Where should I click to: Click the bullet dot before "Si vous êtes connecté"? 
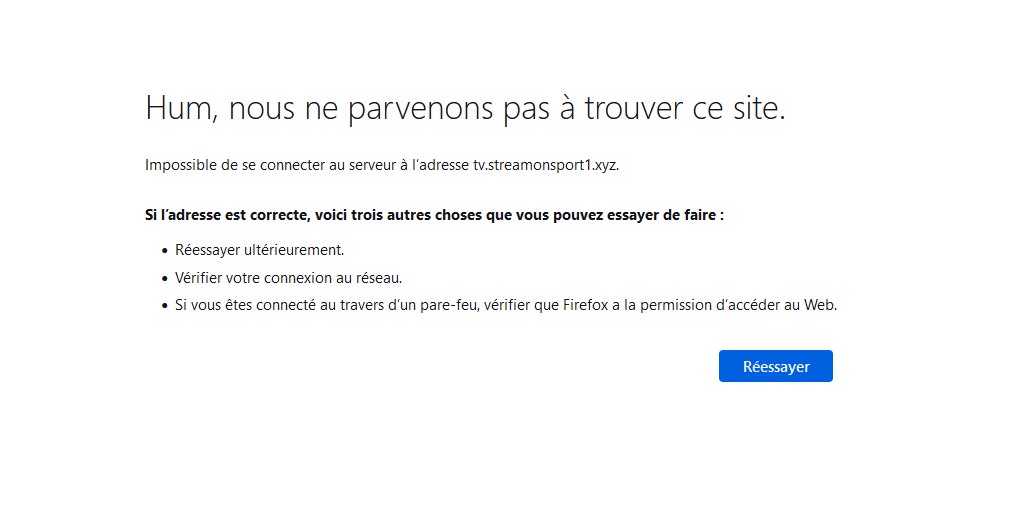click(x=164, y=307)
